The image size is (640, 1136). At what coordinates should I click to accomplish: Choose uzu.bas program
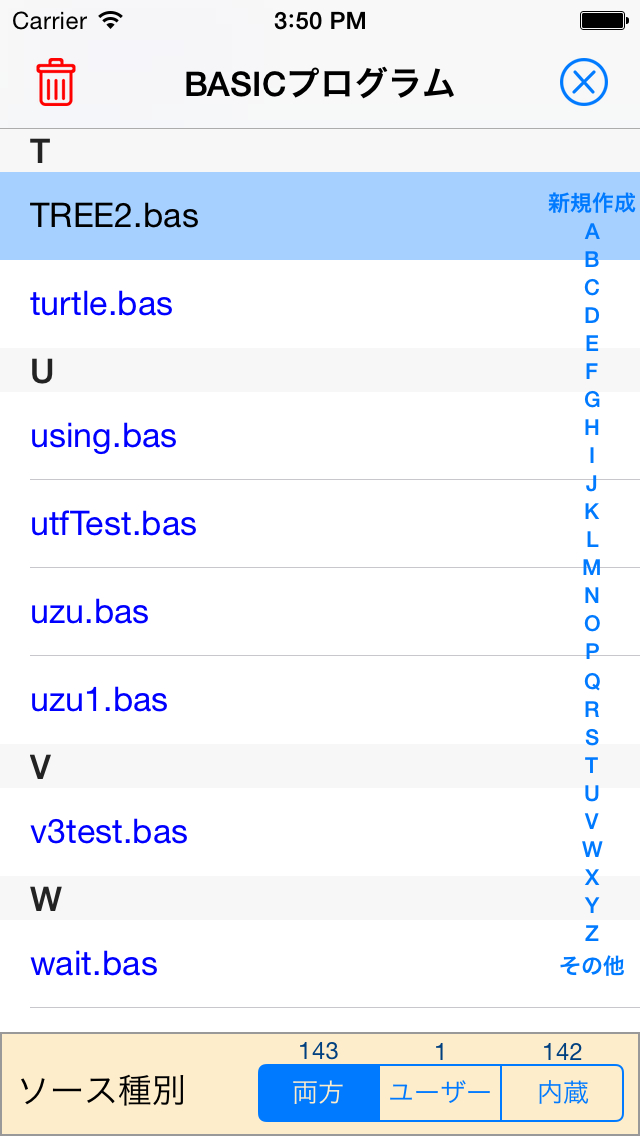tap(320, 612)
